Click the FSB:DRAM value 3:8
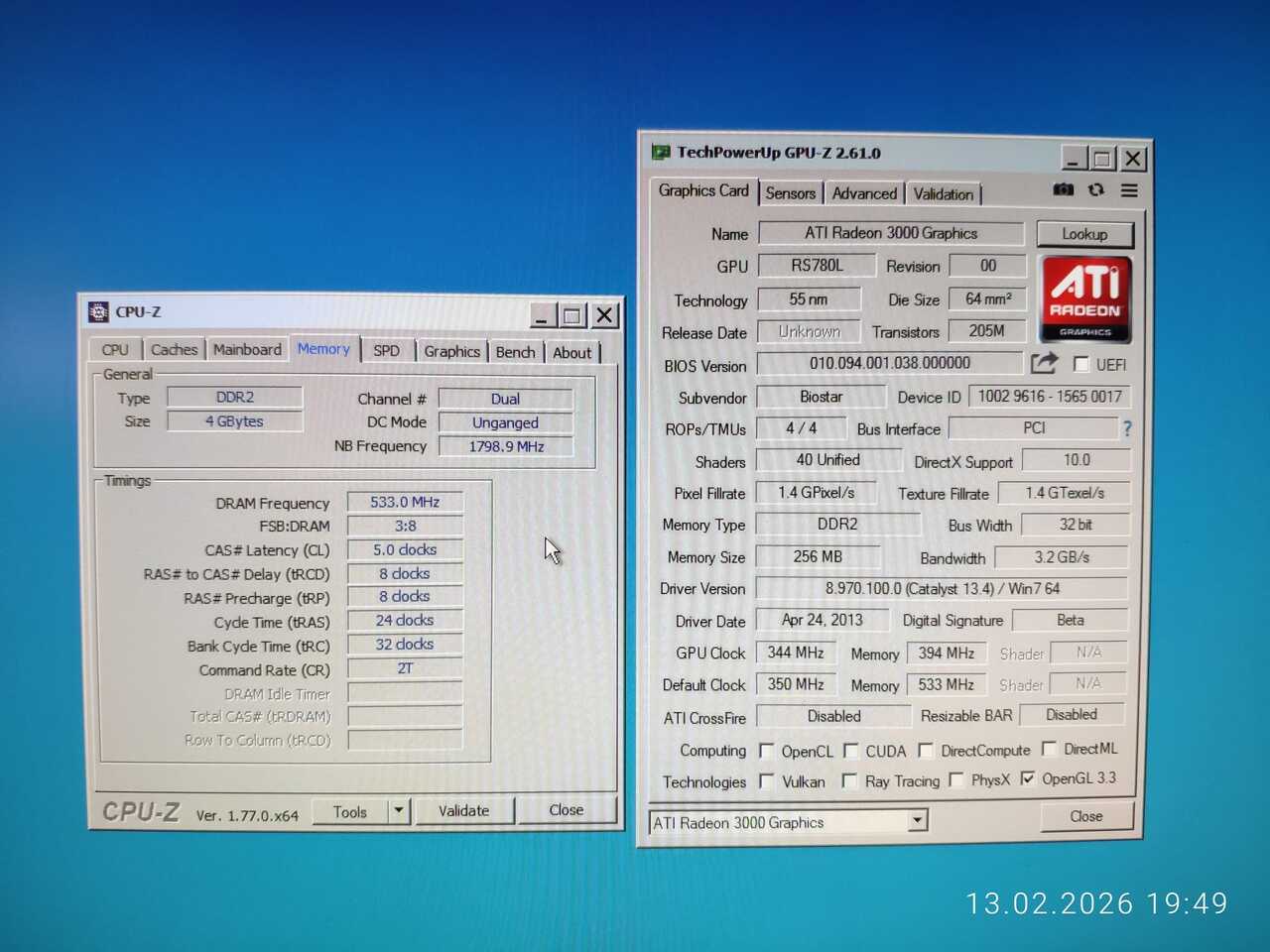Viewport: 1270px width, 952px height. click(x=405, y=526)
